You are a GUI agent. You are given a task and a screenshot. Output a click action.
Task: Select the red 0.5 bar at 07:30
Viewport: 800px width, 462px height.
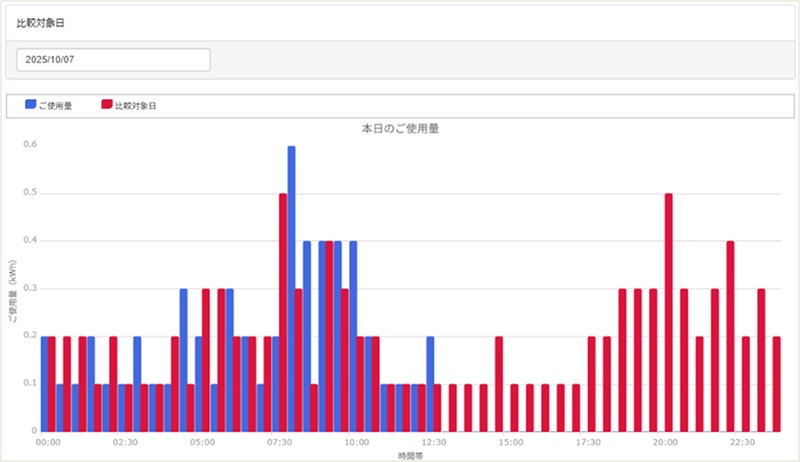tap(283, 312)
